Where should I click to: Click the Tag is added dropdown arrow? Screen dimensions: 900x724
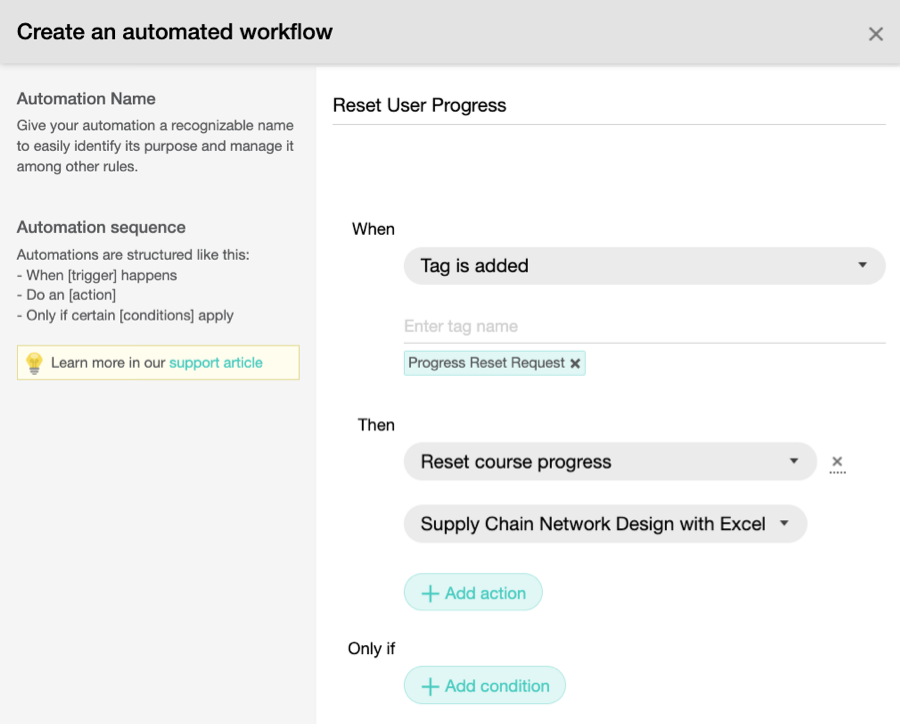[x=862, y=265]
